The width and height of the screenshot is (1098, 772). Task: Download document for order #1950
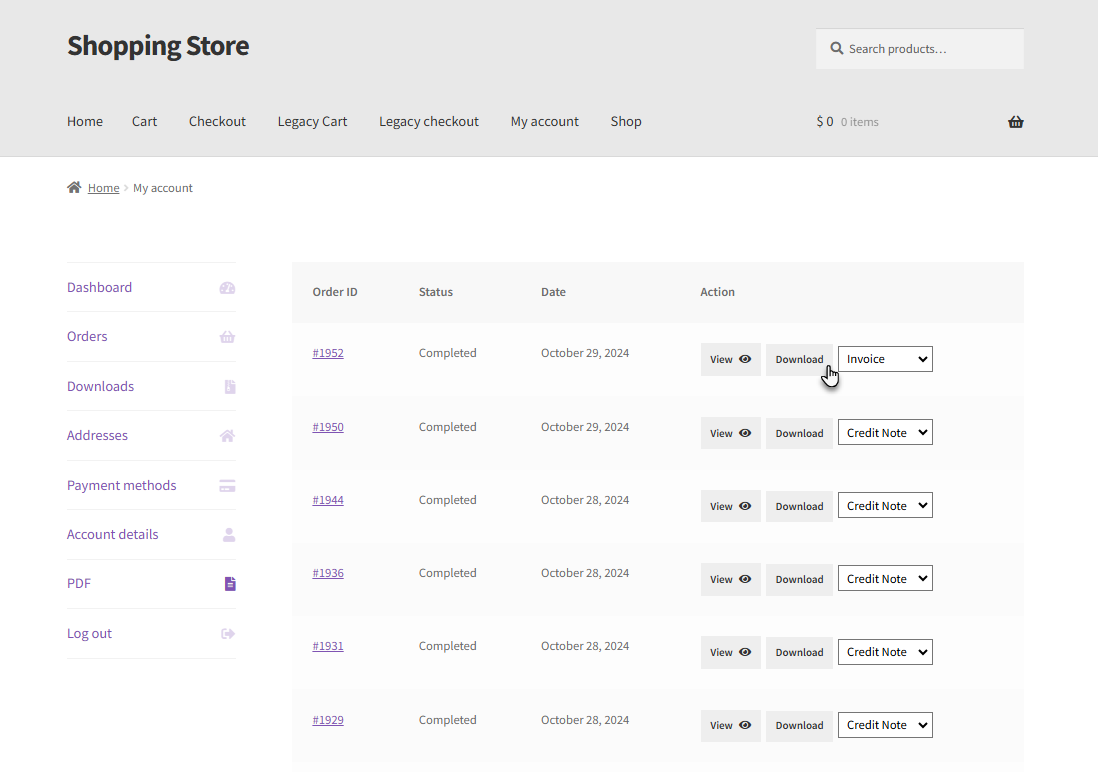pos(799,434)
